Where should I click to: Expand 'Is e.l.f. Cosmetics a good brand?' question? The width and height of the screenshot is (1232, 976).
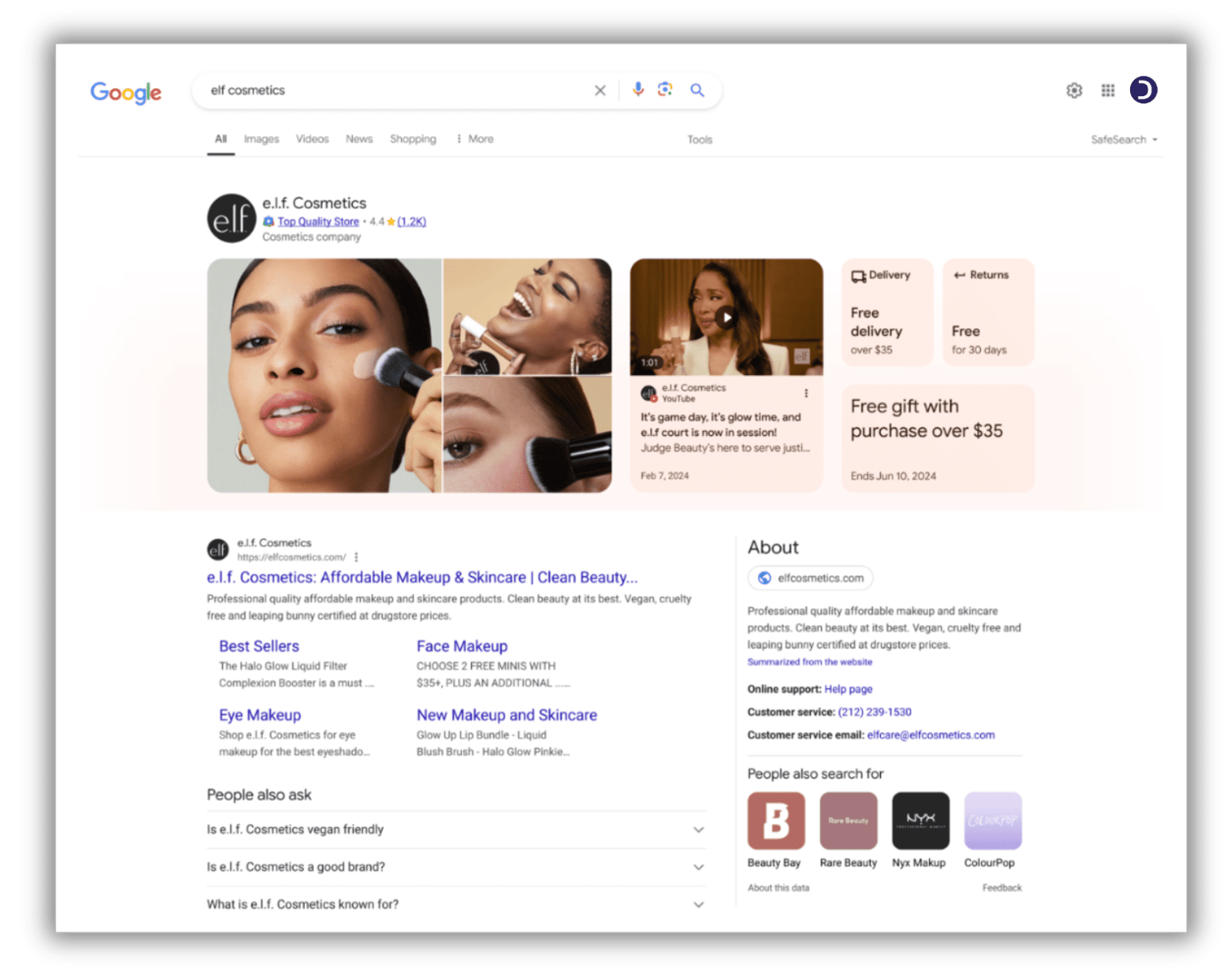pos(455,867)
